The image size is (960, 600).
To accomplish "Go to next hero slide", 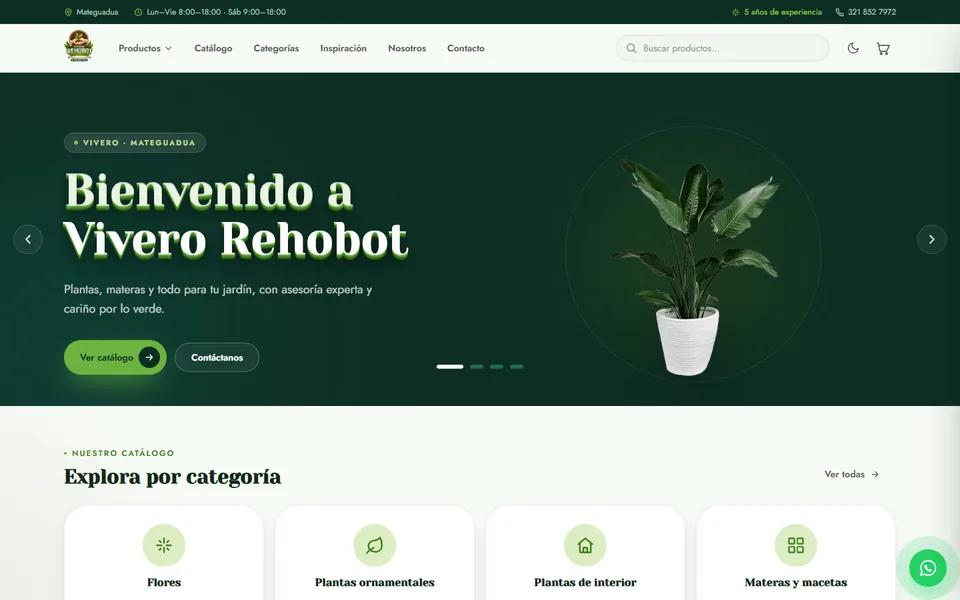I will 931,239.
